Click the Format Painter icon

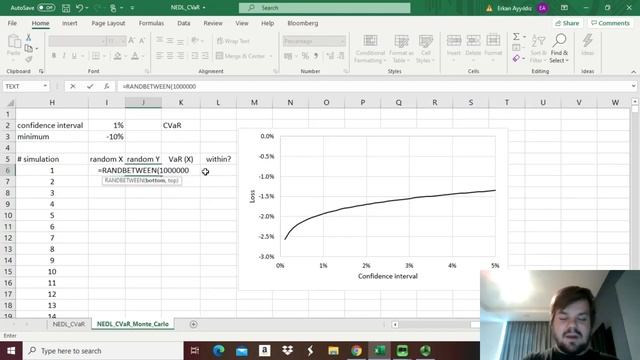[x=29, y=59]
